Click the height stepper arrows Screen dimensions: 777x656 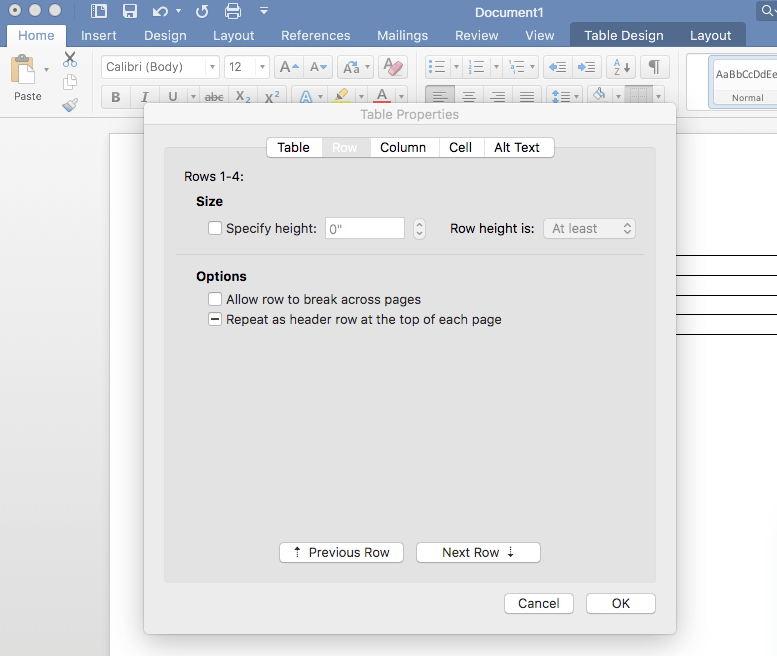click(419, 228)
